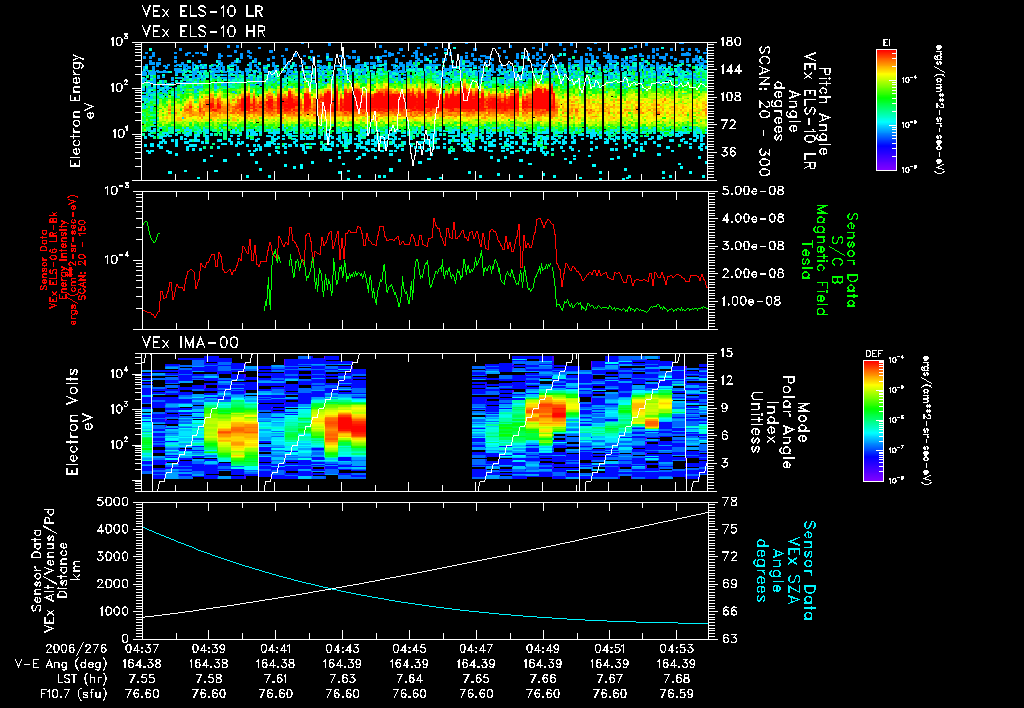1024x708 pixels.
Task: Click the time tick label '04:43'
Action: [342, 649]
